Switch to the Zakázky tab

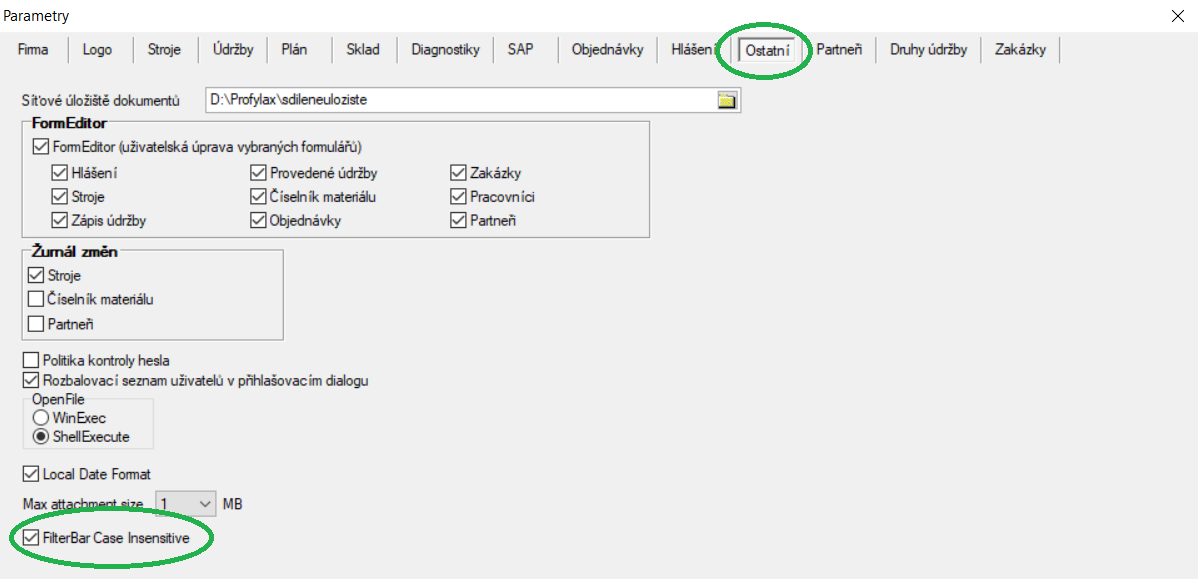pyautogui.click(x=1020, y=50)
